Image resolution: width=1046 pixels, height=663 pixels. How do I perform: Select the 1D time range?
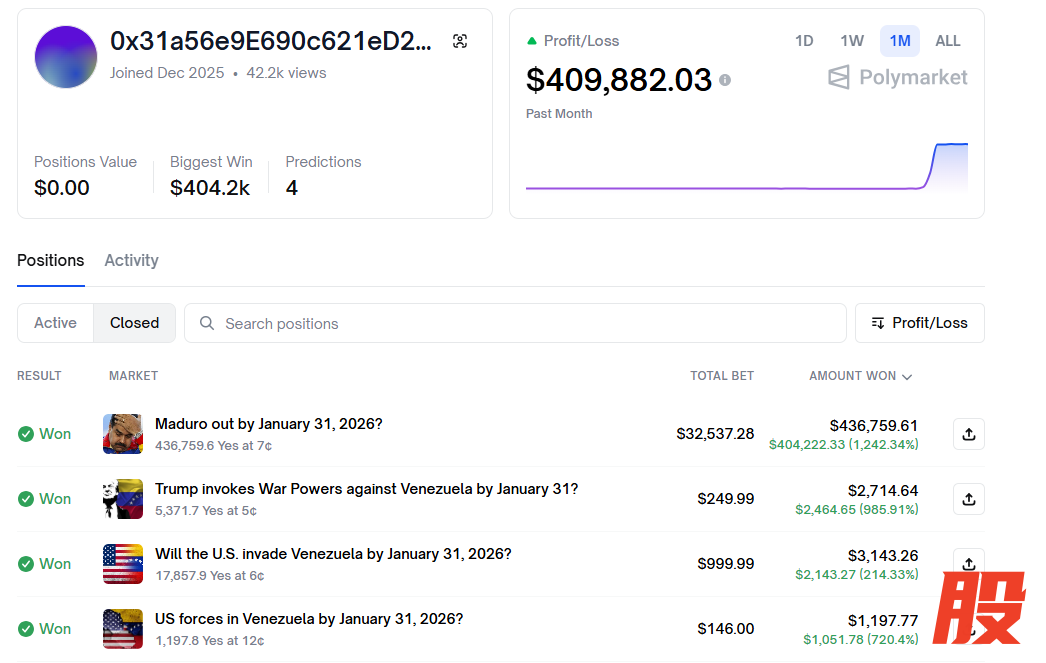pos(804,41)
